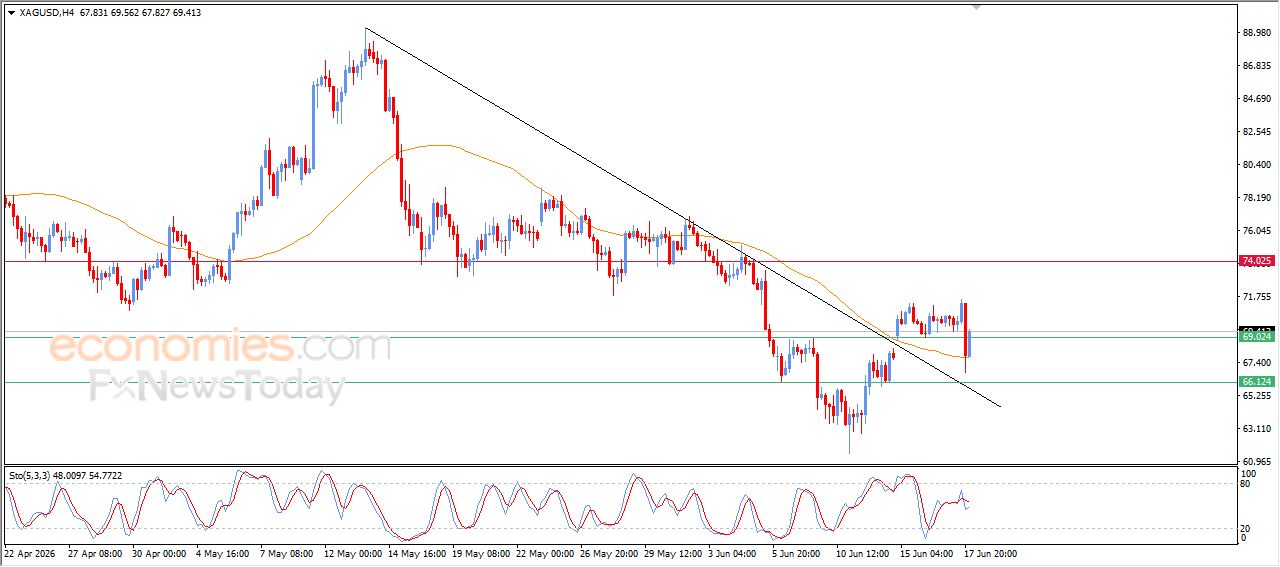
Task: Select the green 66.124 price tag
Action: pyautogui.click(x=1256, y=382)
